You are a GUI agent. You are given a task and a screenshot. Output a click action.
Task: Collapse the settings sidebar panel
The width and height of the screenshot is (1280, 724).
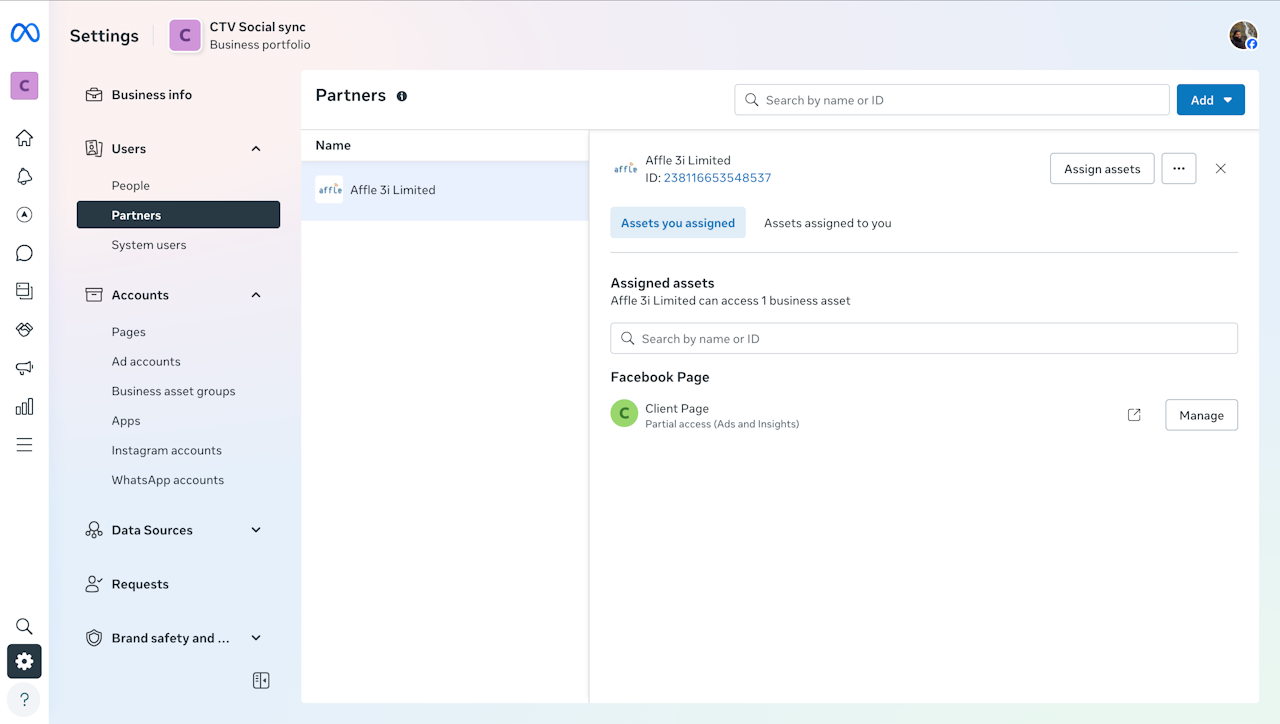[x=261, y=681]
